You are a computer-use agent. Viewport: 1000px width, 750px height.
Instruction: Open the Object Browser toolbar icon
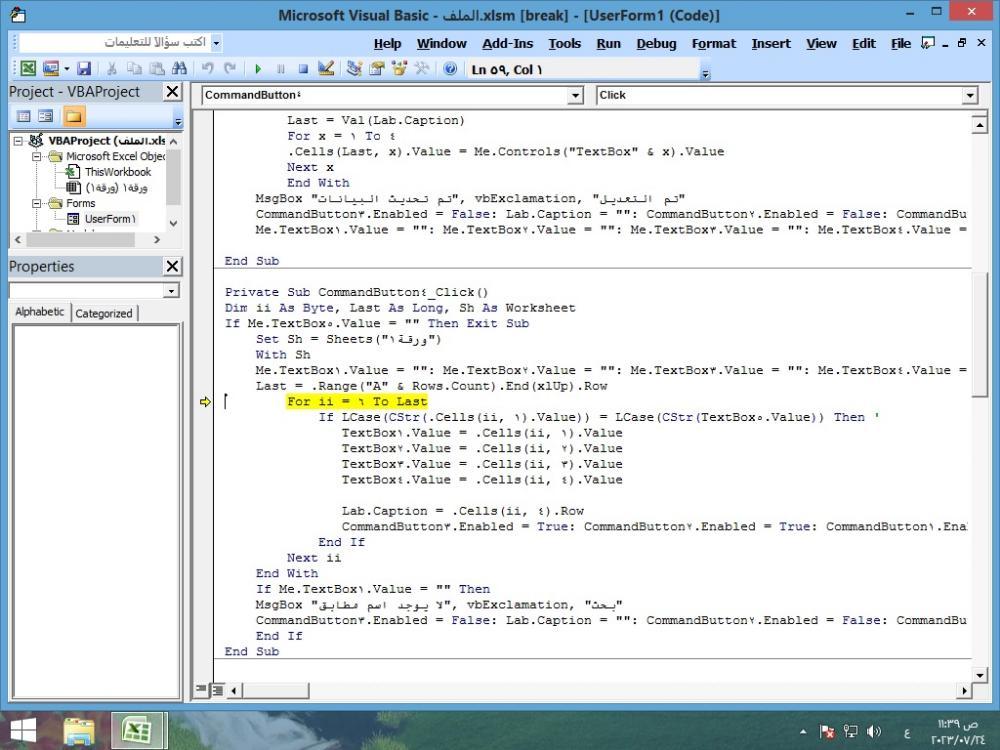[399, 68]
